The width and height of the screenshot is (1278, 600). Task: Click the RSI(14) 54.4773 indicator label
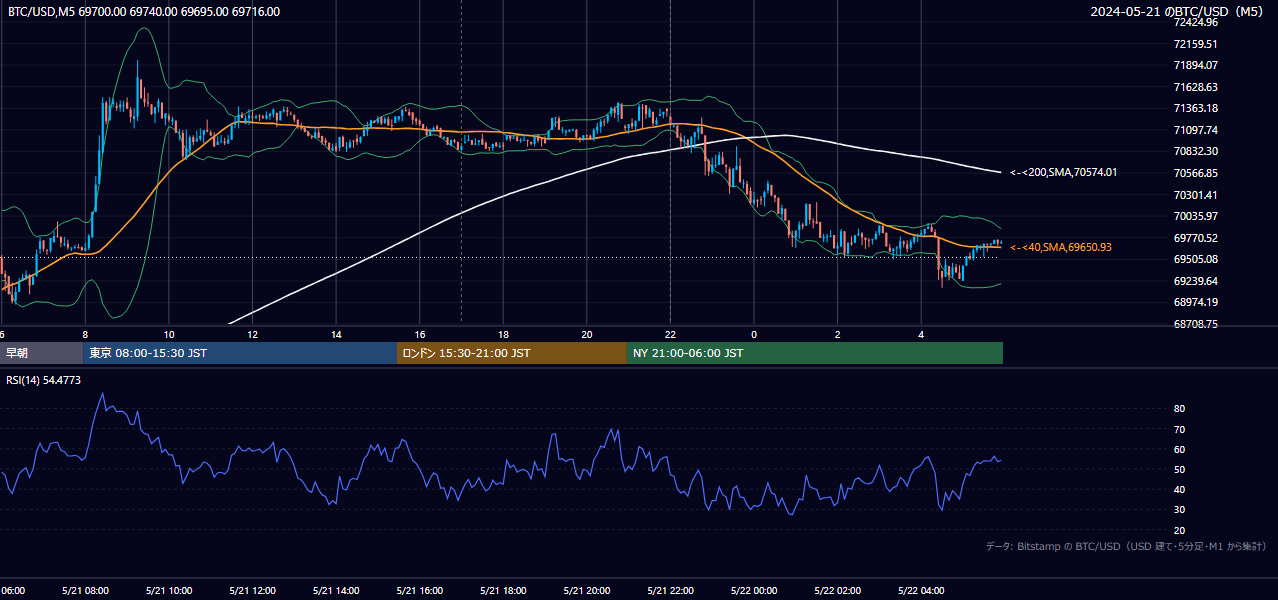coord(43,380)
